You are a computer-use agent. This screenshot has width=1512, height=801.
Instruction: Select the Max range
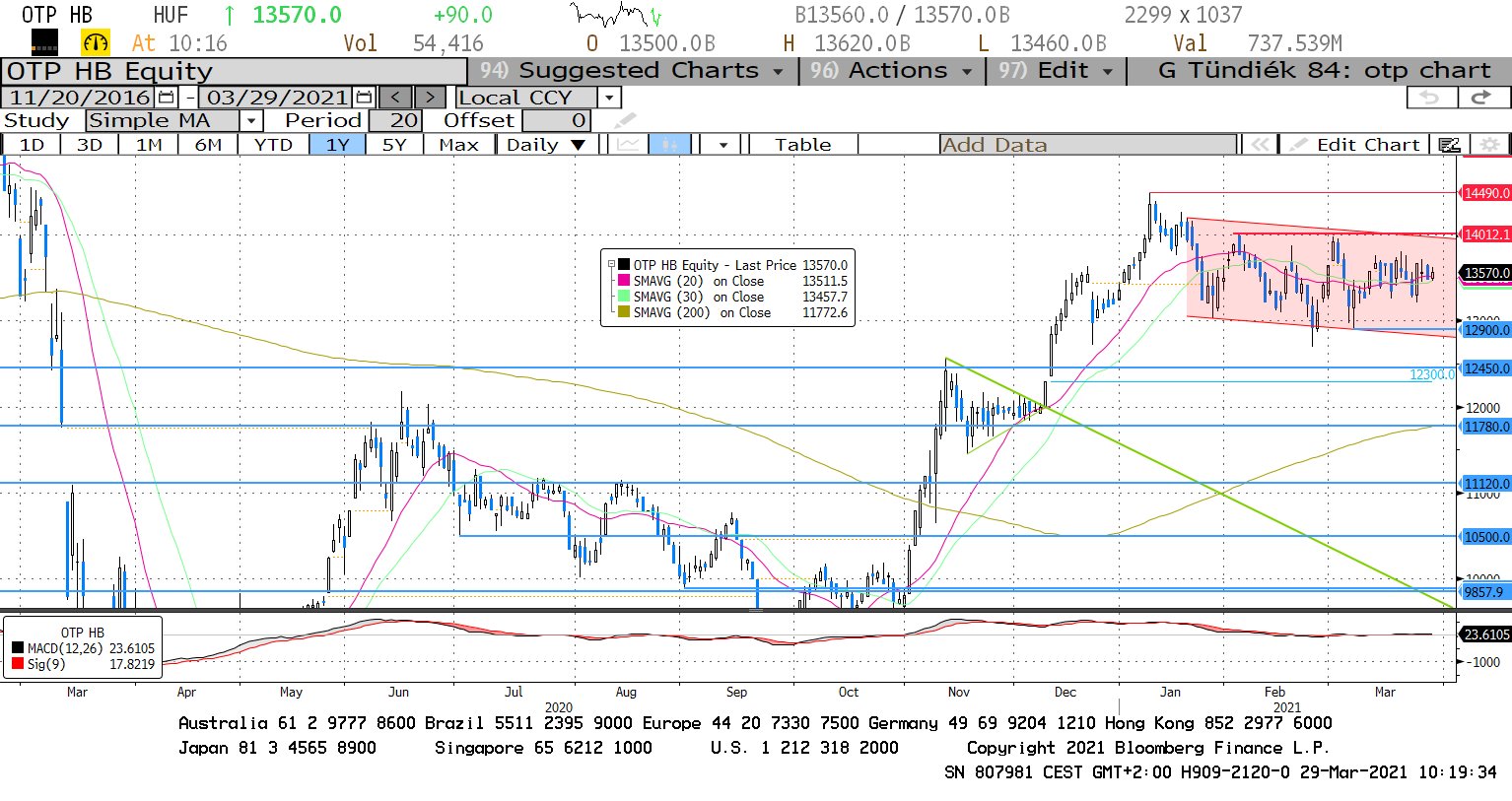pyautogui.click(x=458, y=145)
